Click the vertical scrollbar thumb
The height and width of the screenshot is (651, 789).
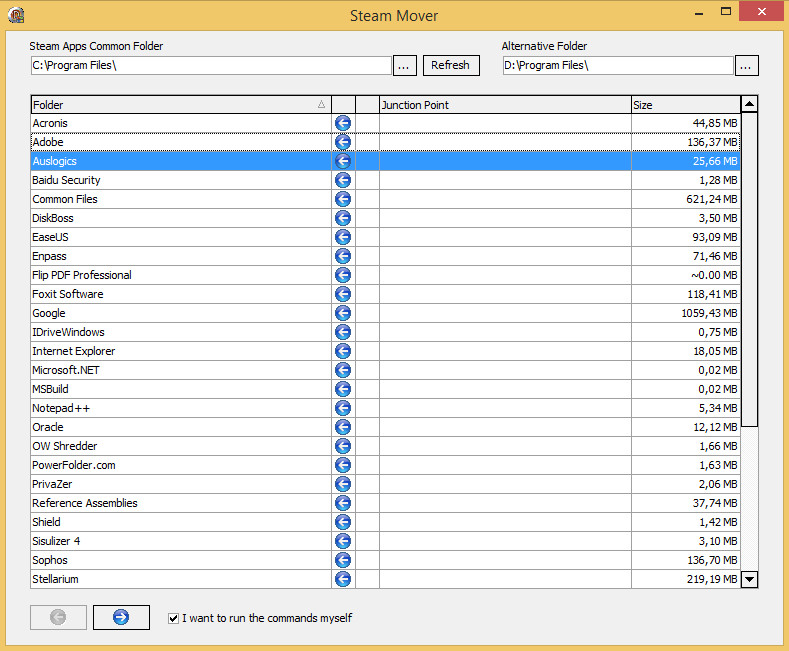pyautogui.click(x=749, y=270)
